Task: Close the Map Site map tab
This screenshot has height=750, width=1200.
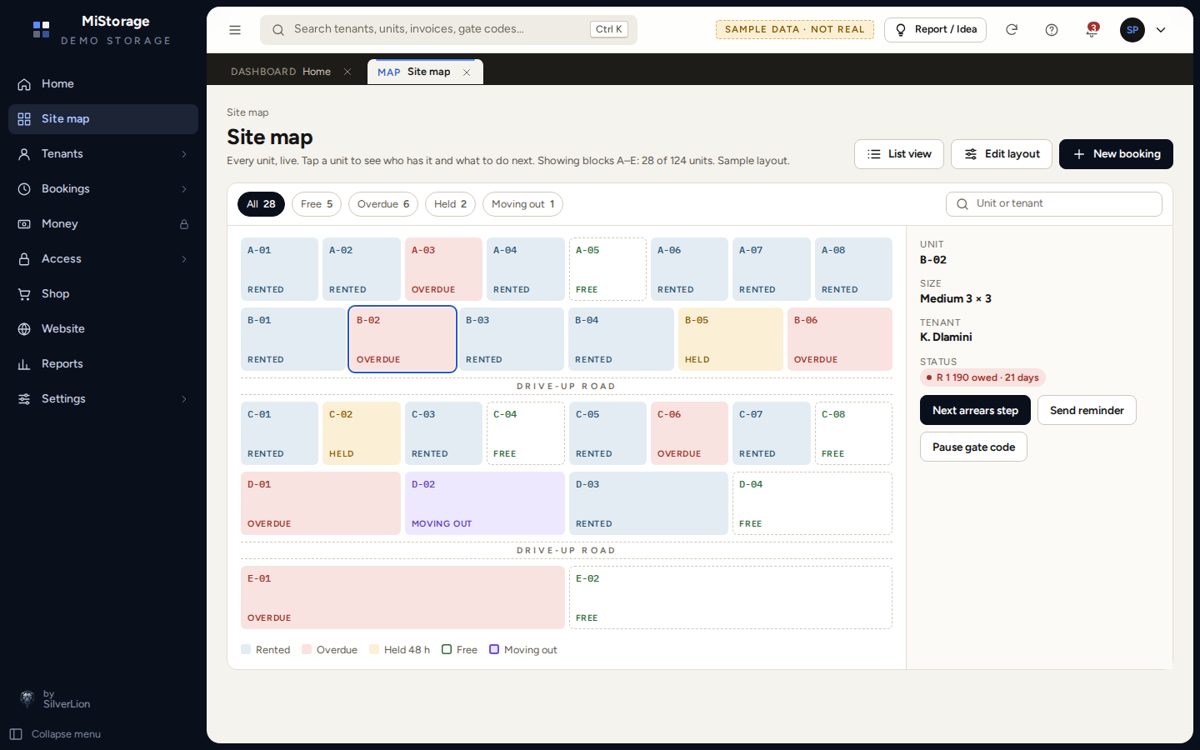Action: point(466,72)
